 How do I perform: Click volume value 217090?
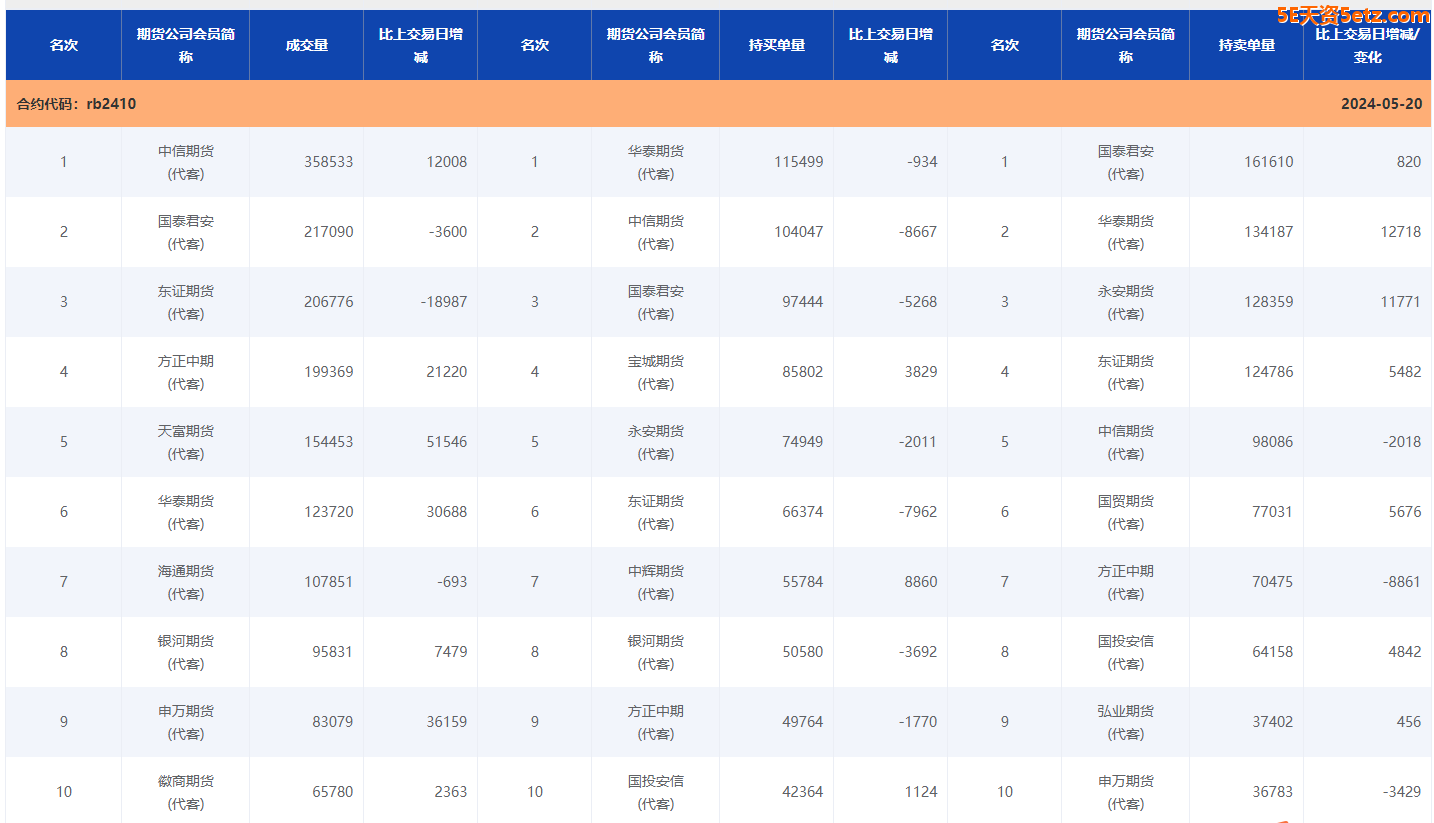point(329,232)
